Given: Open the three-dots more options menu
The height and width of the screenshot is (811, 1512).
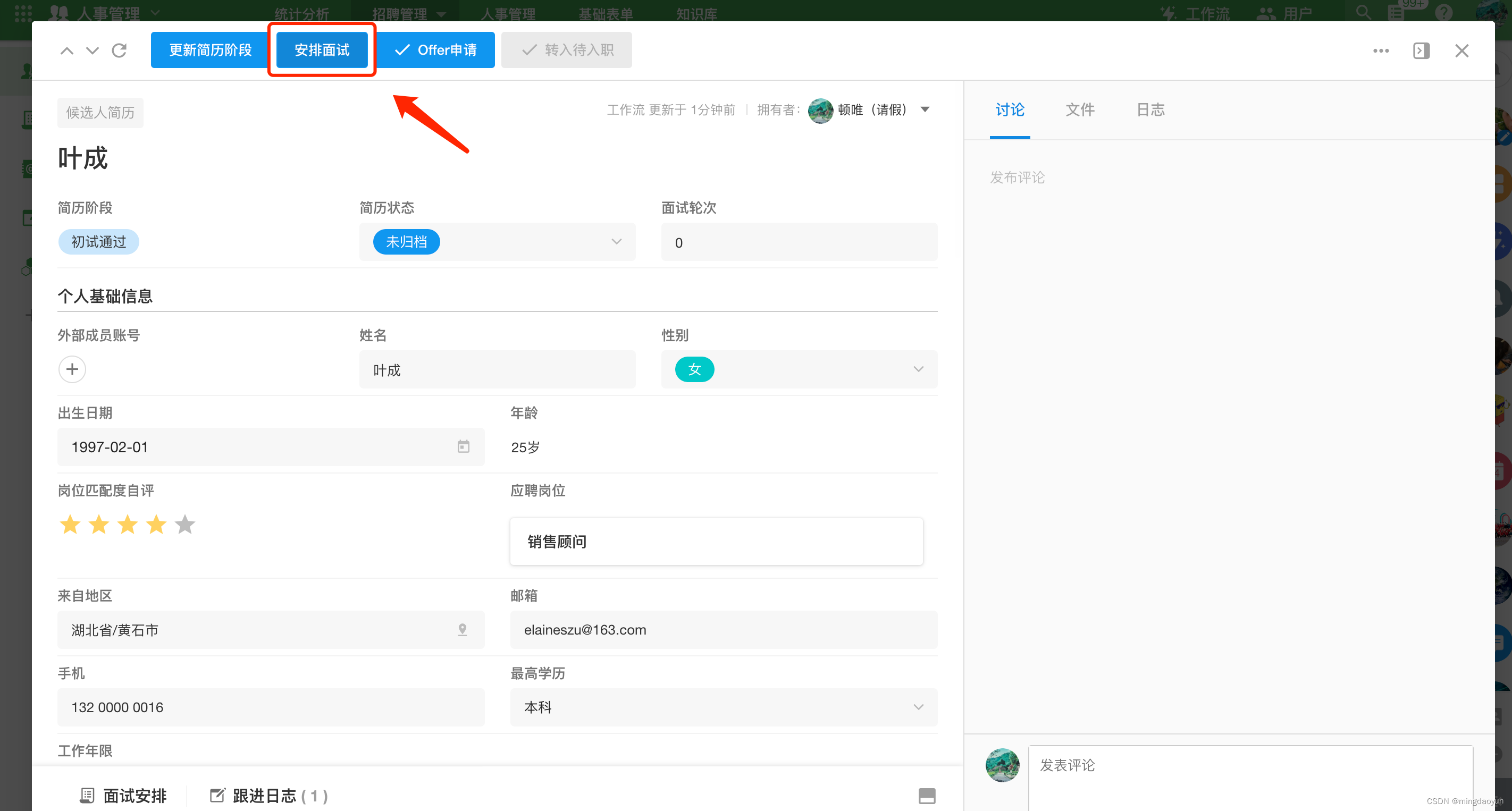Looking at the screenshot, I should 1381,50.
